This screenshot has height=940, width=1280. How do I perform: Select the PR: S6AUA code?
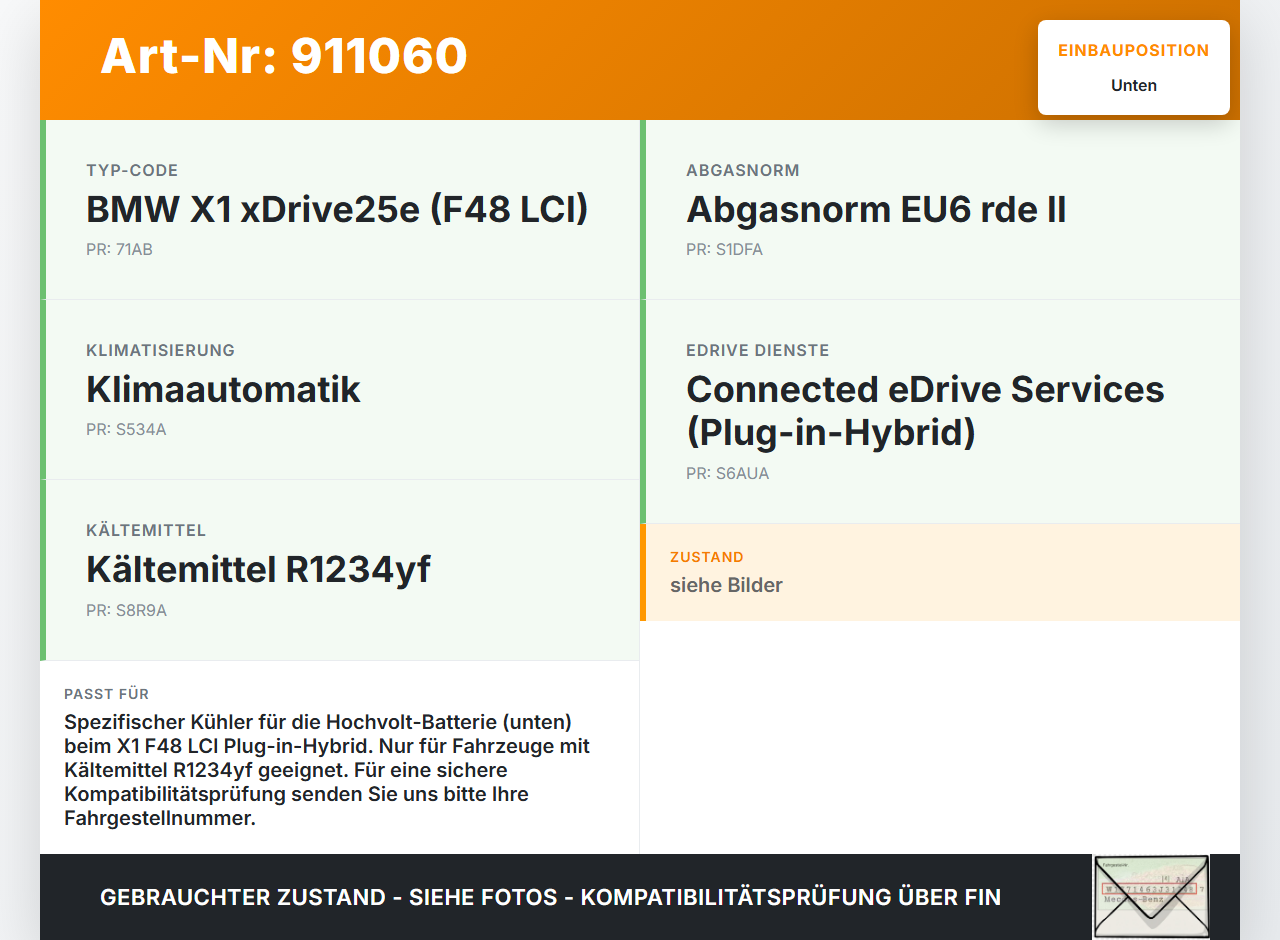pyautogui.click(x=728, y=473)
